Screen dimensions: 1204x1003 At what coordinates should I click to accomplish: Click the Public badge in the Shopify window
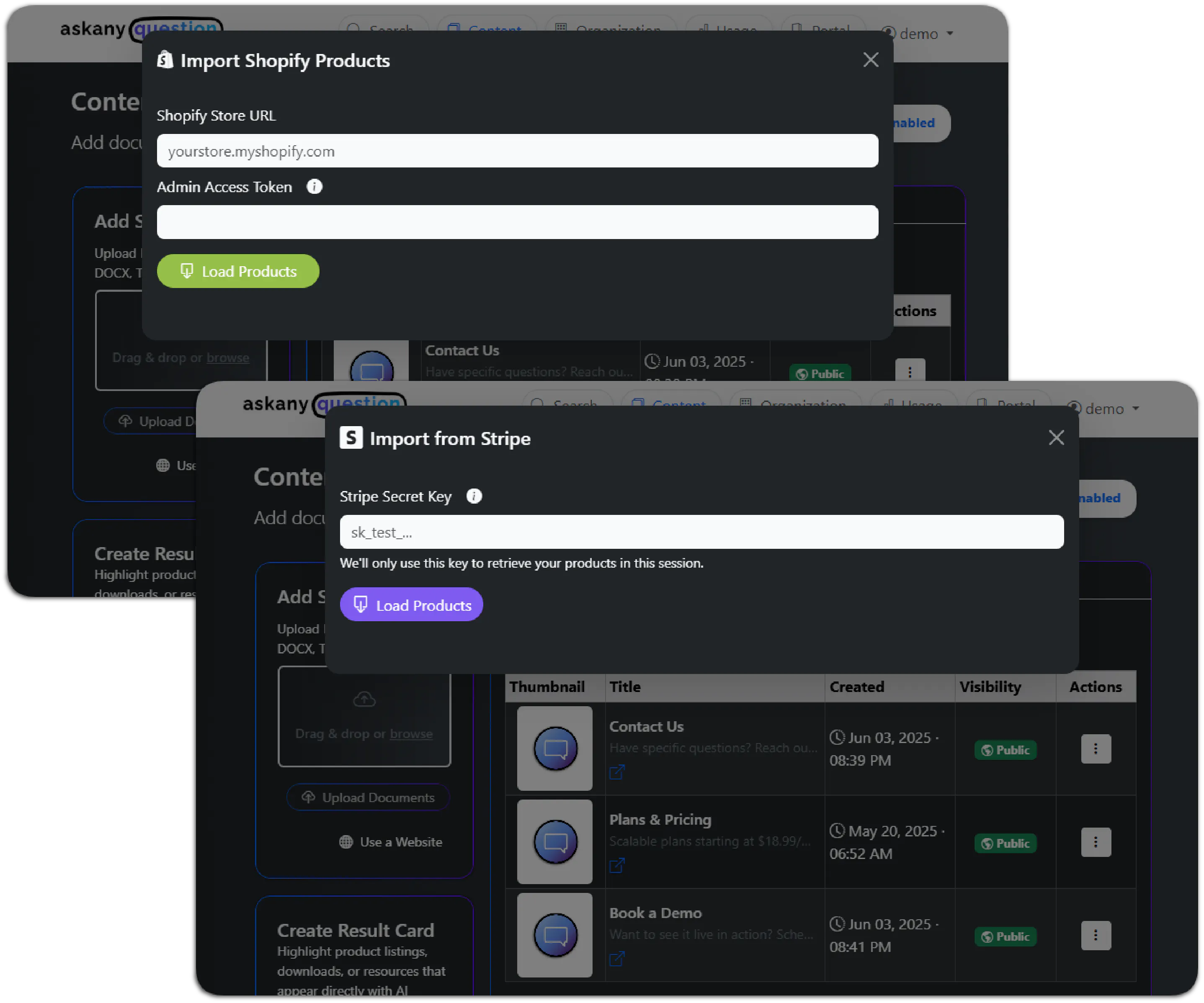tap(820, 373)
